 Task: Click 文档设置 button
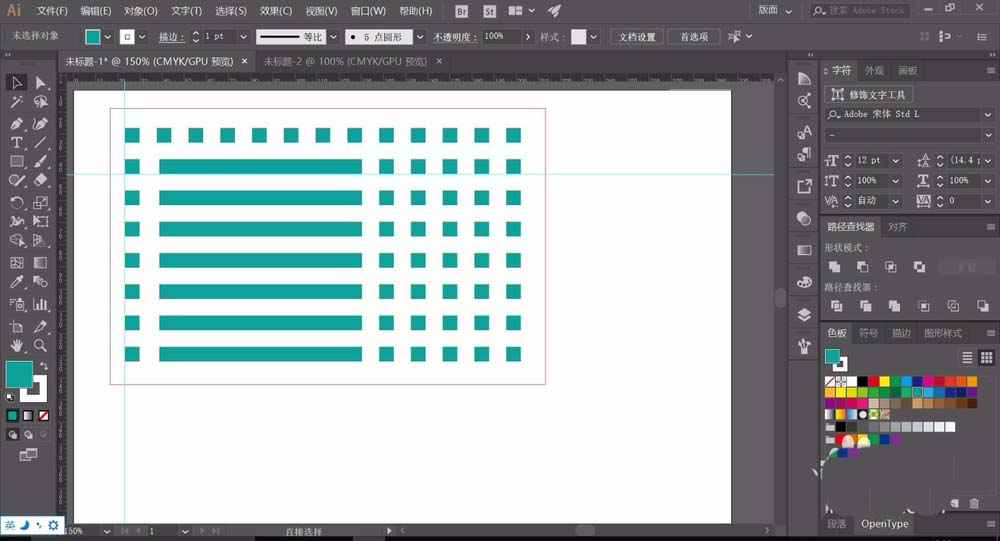coord(636,37)
